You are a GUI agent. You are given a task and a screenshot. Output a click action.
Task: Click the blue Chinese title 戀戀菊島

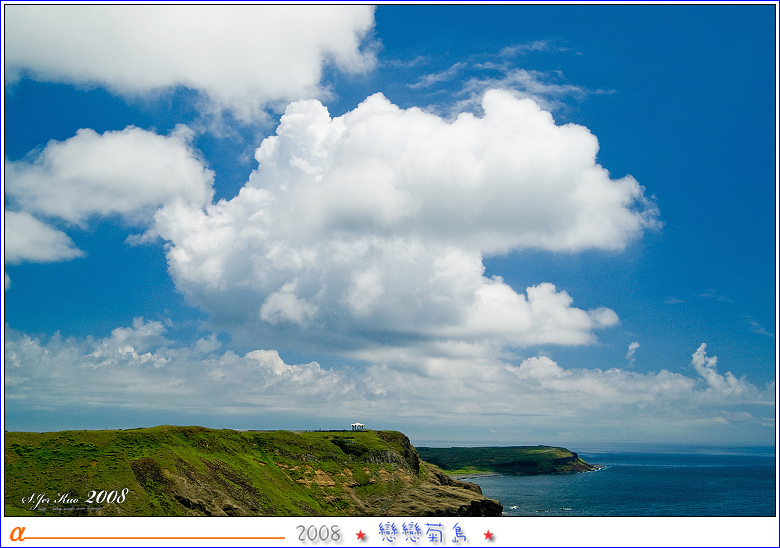(x=424, y=533)
